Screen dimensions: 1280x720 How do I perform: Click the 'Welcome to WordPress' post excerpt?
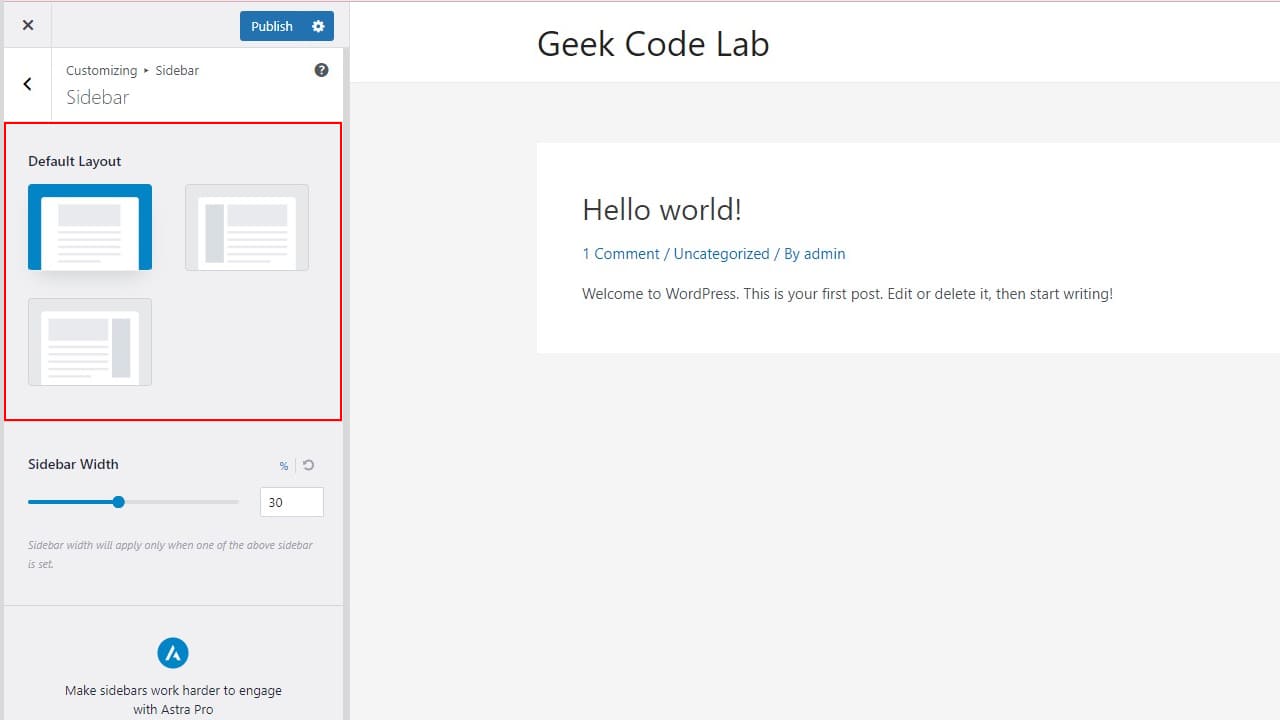click(x=847, y=294)
